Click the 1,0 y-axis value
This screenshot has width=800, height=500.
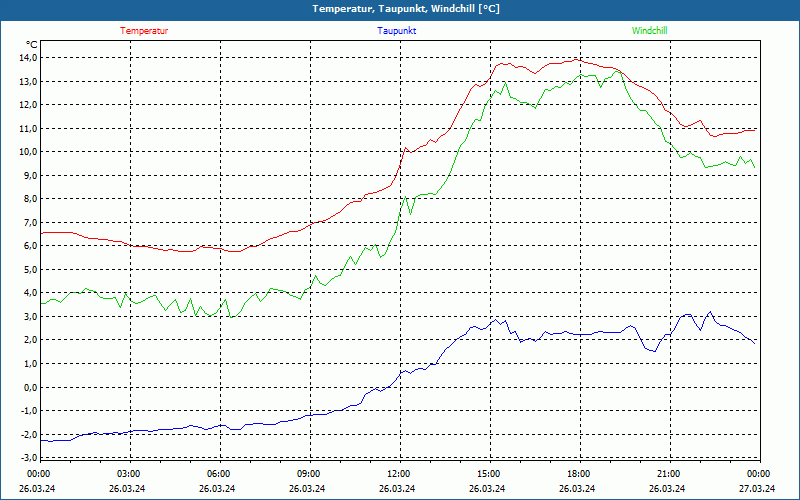pos(31,364)
